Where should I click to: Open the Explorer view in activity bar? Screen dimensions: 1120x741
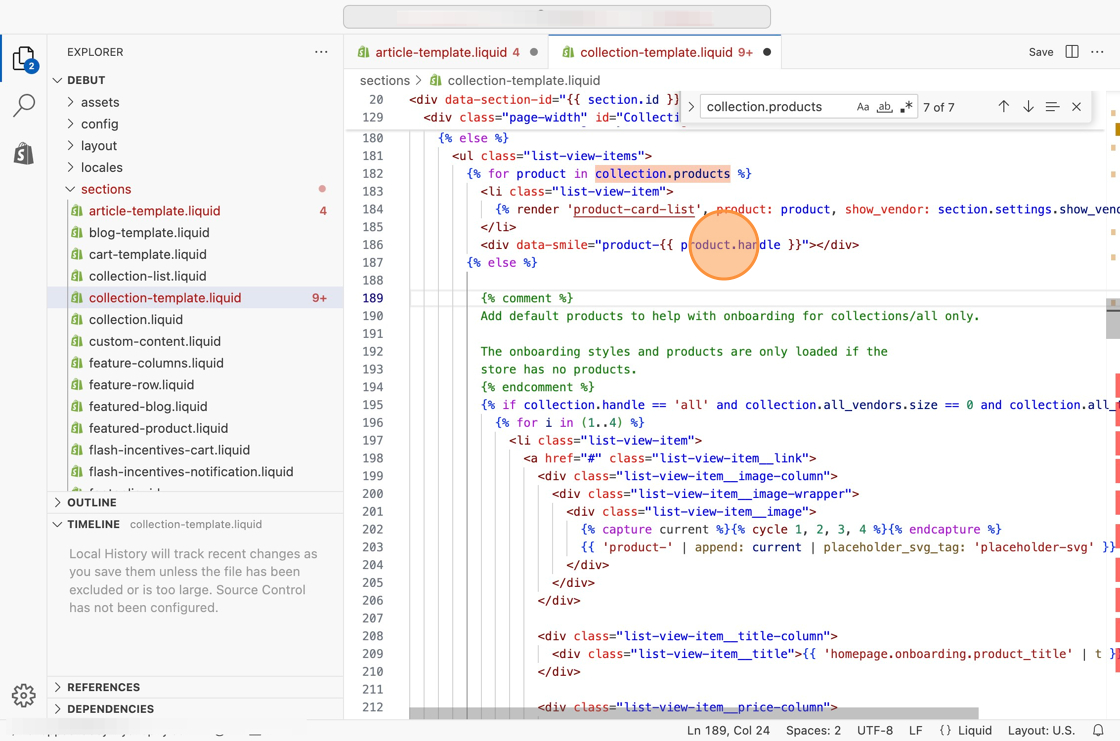pyautogui.click(x=24, y=59)
